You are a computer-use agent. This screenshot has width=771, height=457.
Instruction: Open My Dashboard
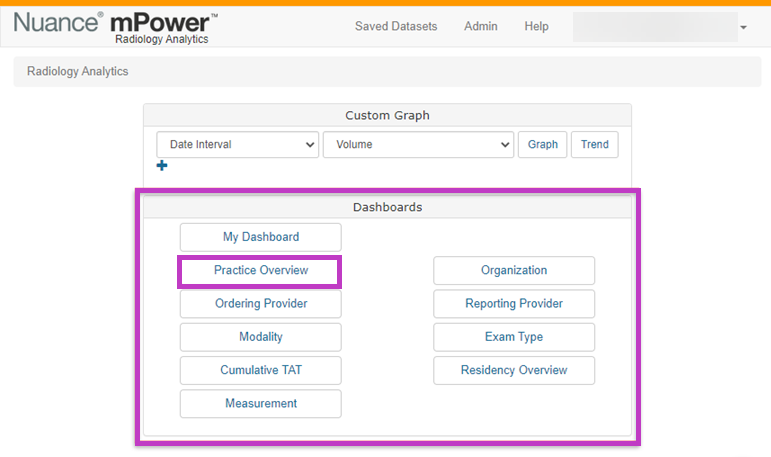tap(261, 237)
